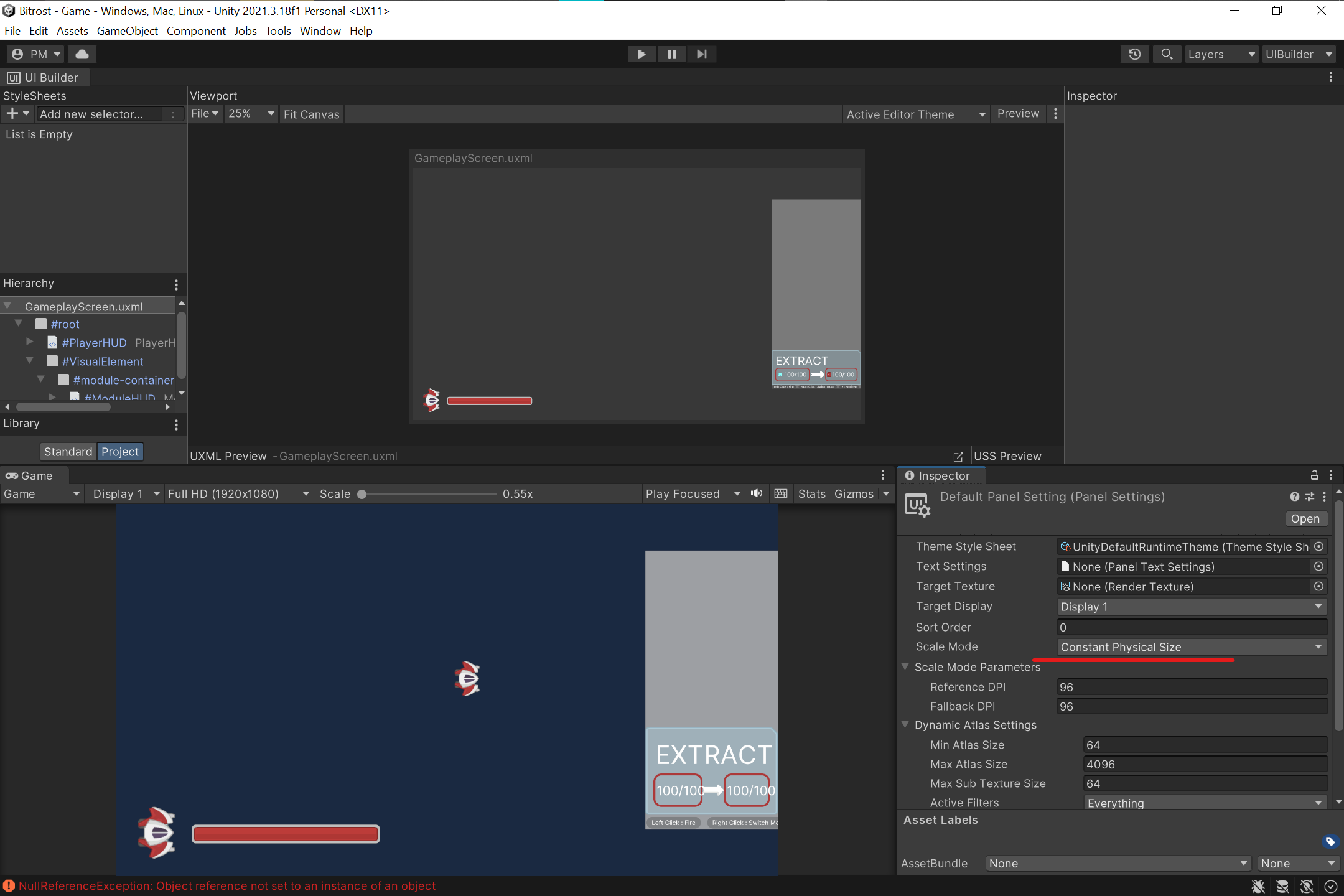The image size is (1344, 896).
Task: Switch to the Standard library tab
Action: click(x=68, y=451)
